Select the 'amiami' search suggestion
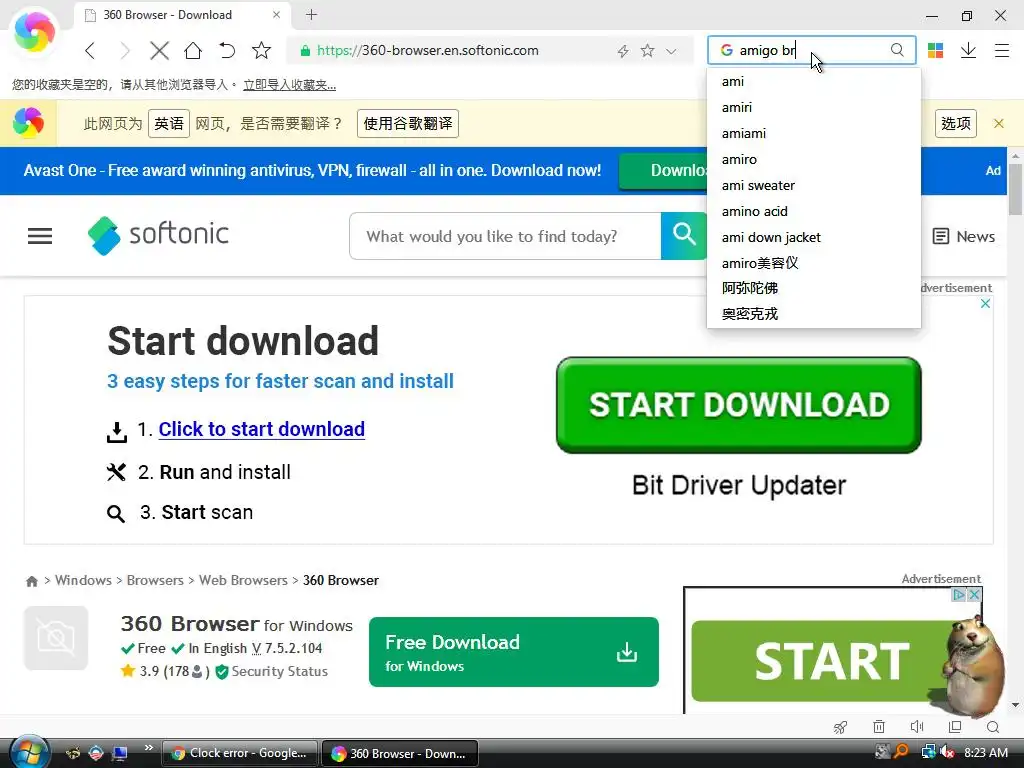Viewport: 1024px width, 768px height. 814,133
